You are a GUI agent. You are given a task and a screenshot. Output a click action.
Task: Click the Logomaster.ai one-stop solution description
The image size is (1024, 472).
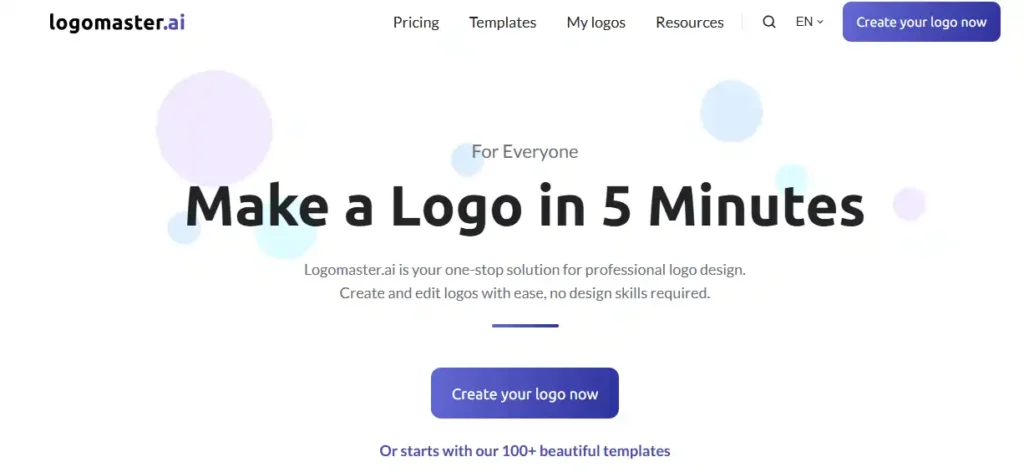[524, 281]
